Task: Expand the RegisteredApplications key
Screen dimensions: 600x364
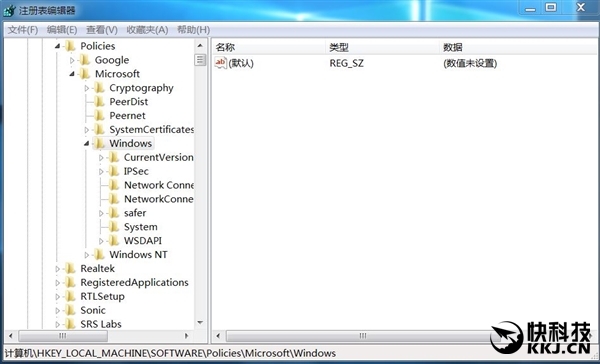Action: pos(57,282)
